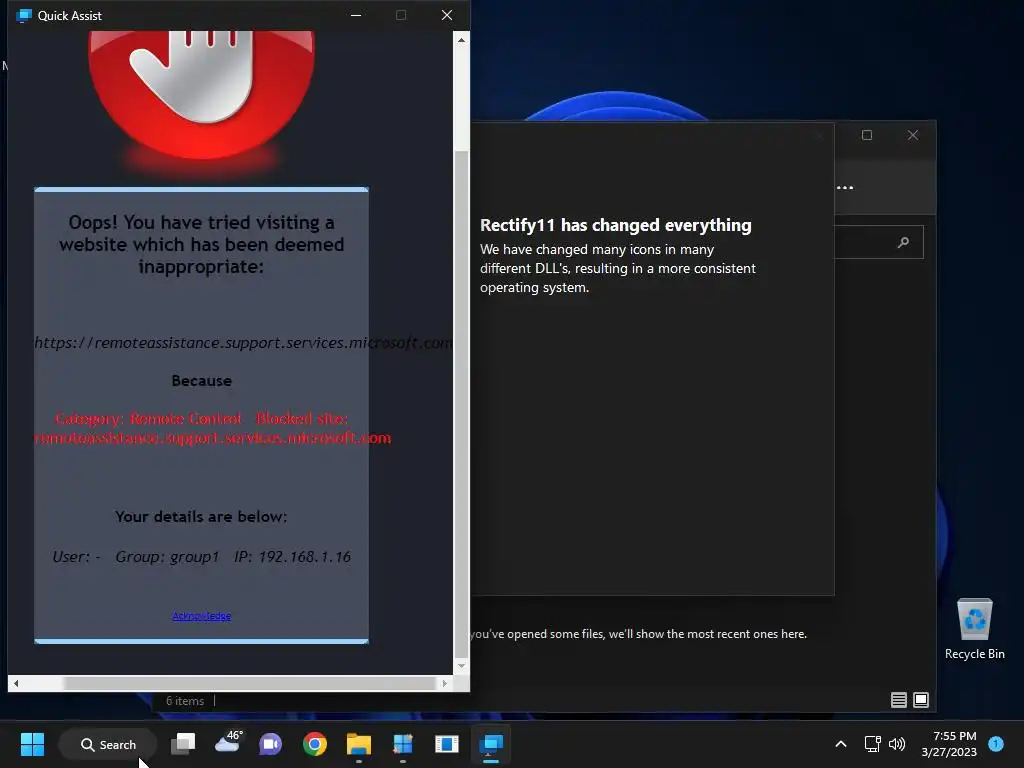
Task: Close the File Explorer window
Action: tap(913, 135)
